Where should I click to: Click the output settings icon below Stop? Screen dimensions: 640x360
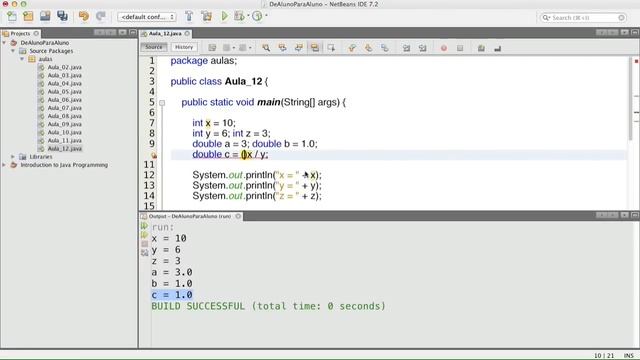pos(144,253)
